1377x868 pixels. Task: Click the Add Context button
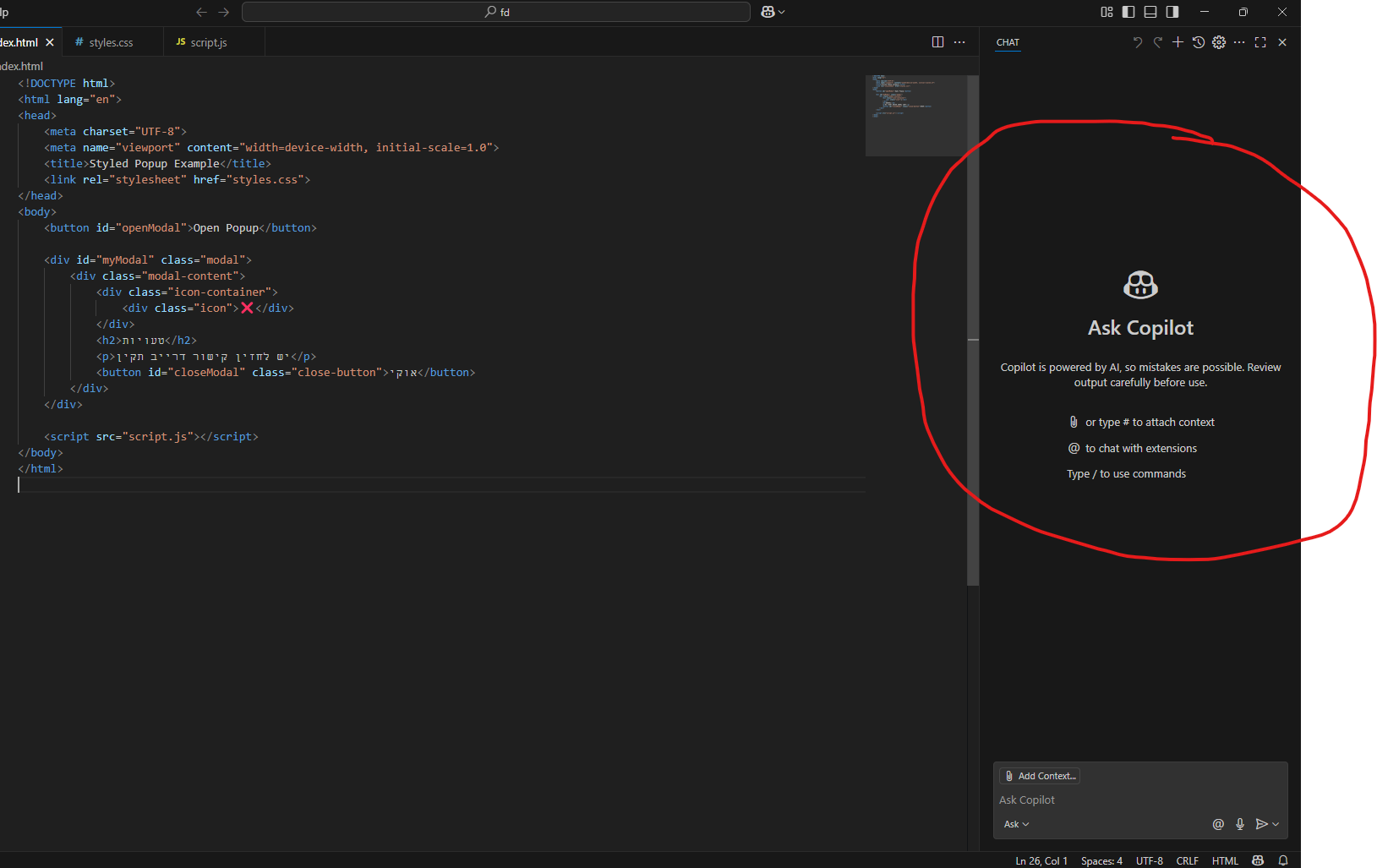[1040, 776]
